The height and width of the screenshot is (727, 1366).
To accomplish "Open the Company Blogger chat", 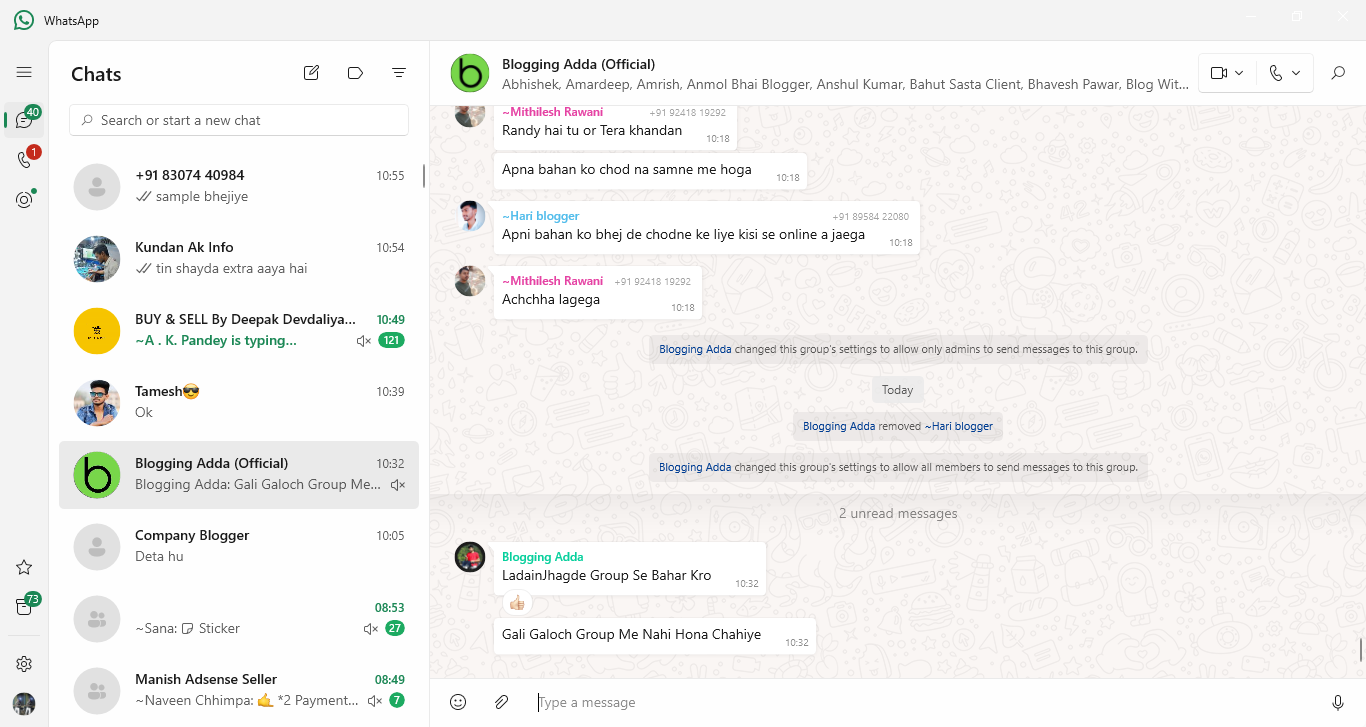I will (x=239, y=546).
